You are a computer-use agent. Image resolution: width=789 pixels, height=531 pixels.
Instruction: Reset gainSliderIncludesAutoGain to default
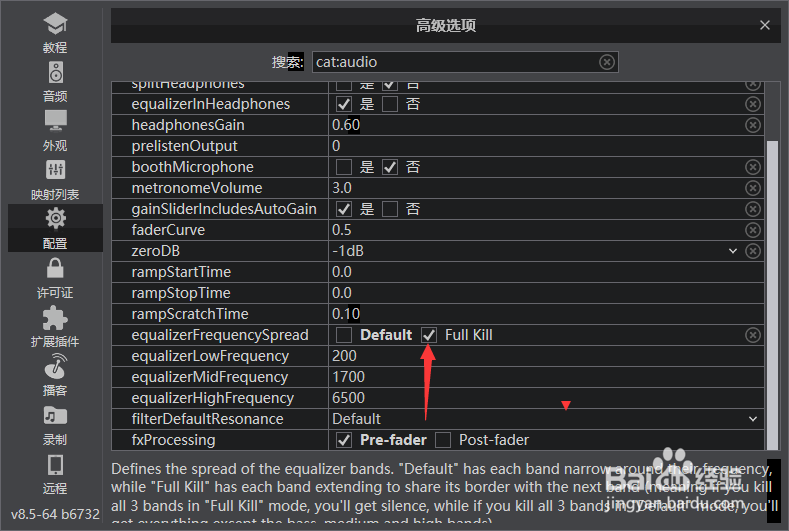pyautogui.click(x=753, y=209)
